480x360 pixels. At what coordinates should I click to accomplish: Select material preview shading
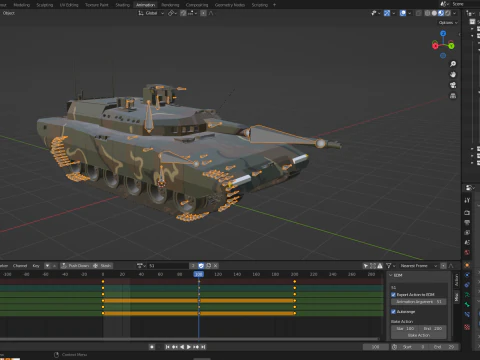pos(441,13)
